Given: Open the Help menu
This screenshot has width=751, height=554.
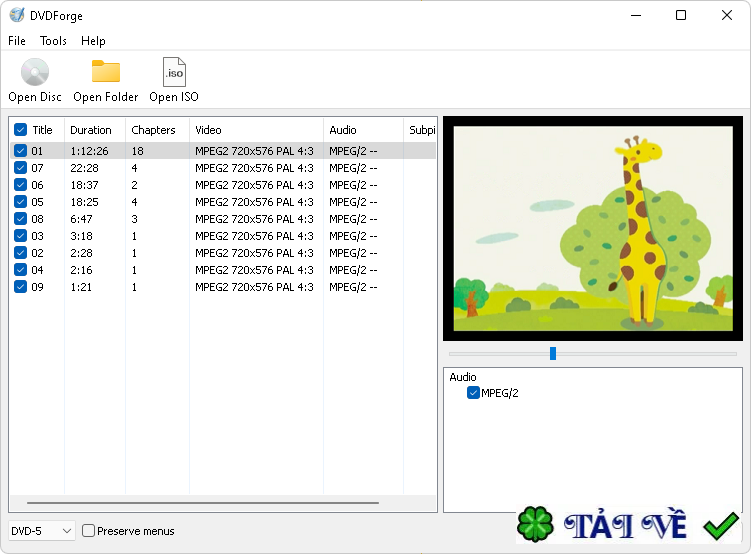Looking at the screenshot, I should pyautogui.click(x=93, y=41).
